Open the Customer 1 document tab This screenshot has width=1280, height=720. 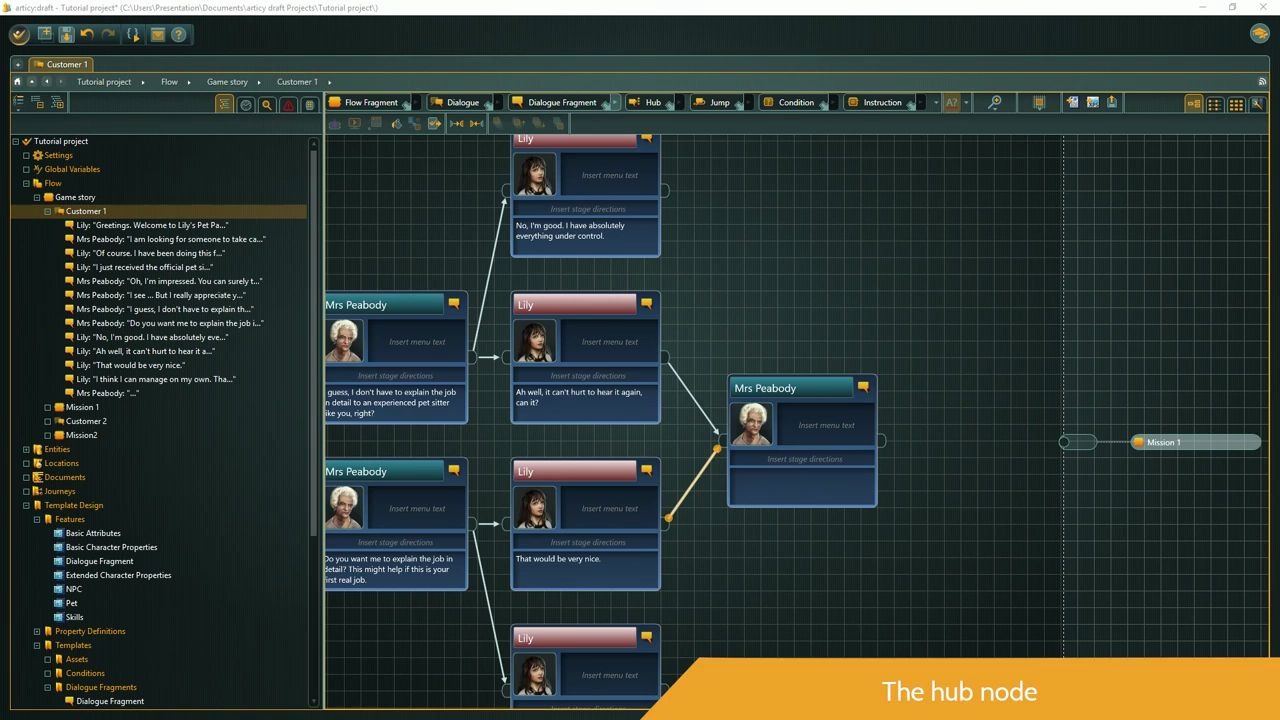point(60,64)
